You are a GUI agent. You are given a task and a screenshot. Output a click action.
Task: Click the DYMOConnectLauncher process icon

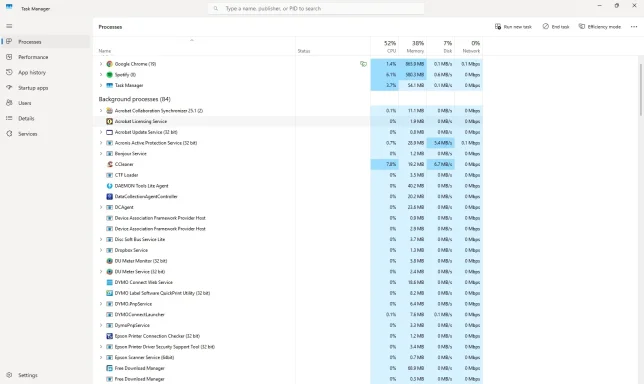109,315
